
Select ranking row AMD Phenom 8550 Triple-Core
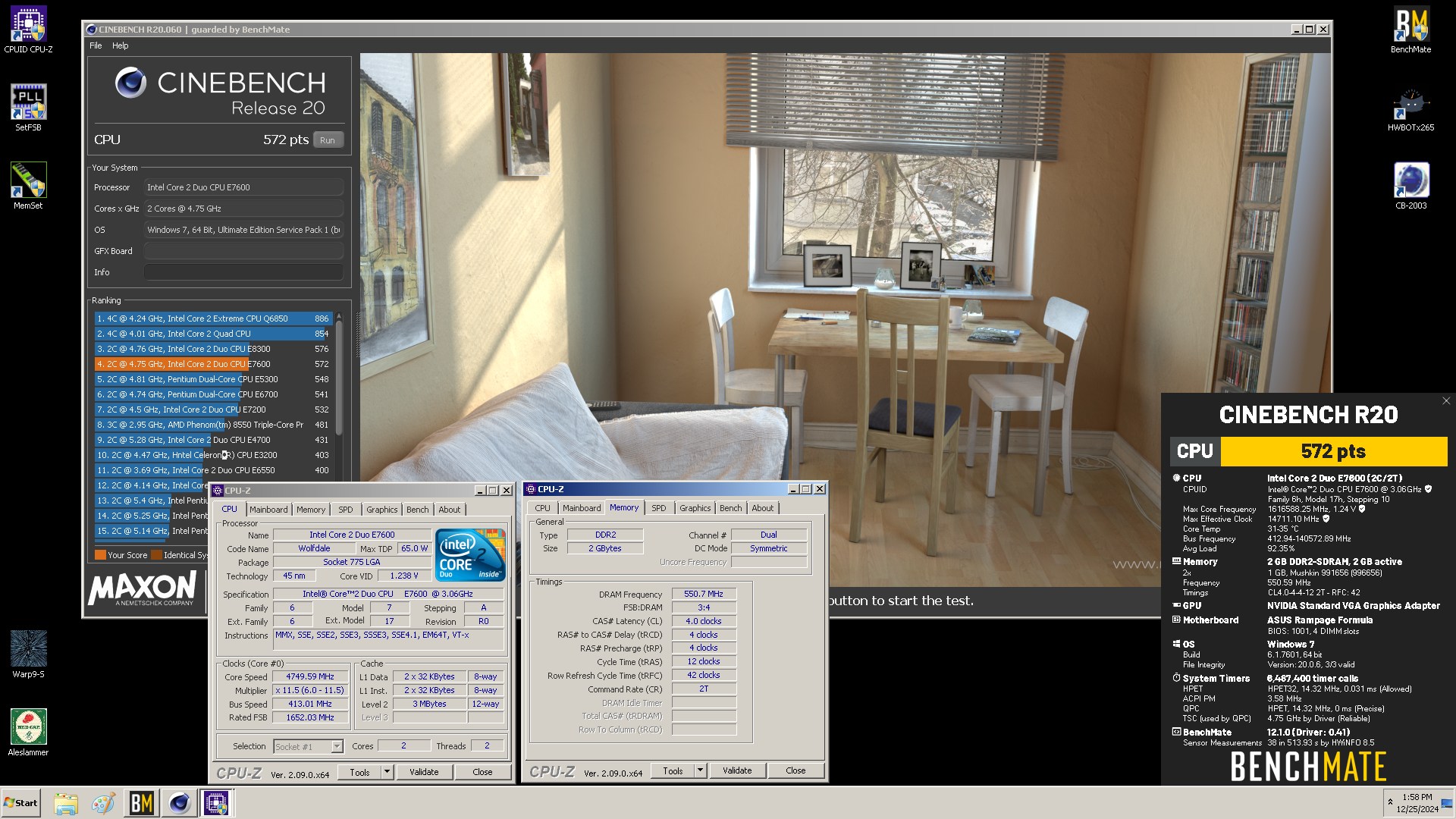pyautogui.click(x=213, y=425)
